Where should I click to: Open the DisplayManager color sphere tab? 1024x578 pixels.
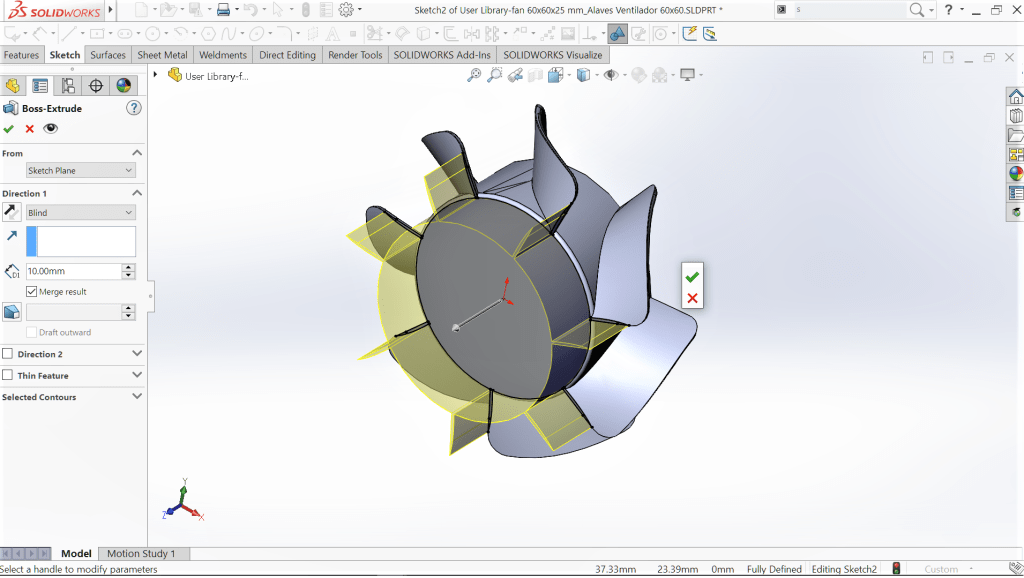pyautogui.click(x=124, y=86)
